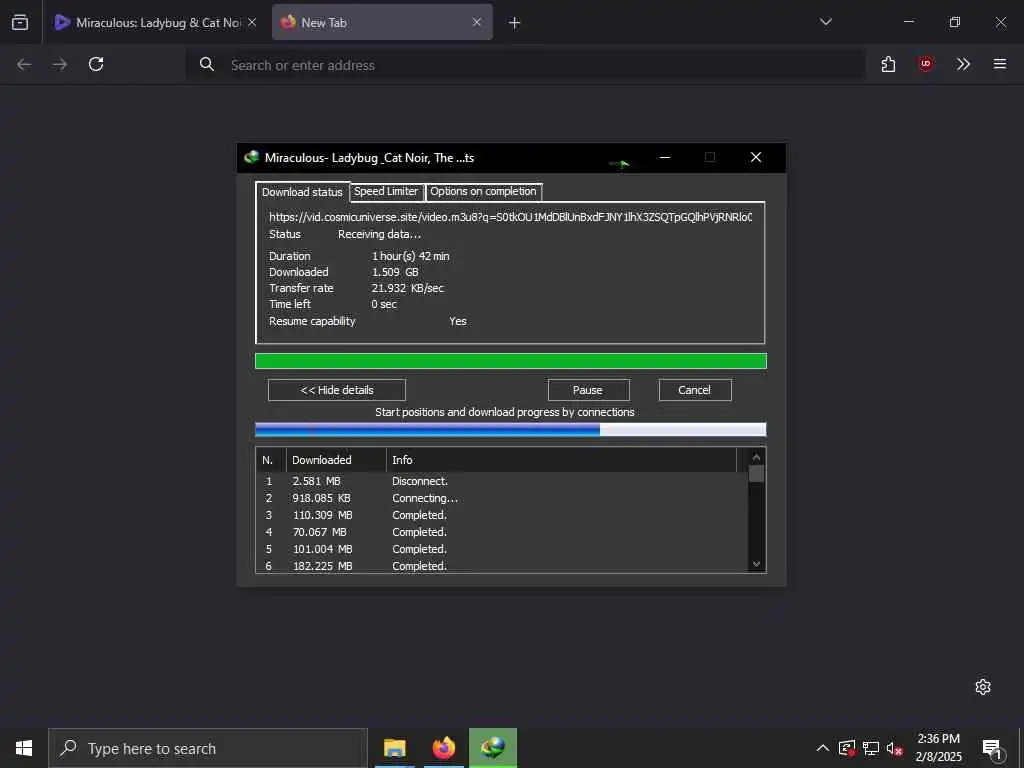Select connection 6 row with 182.225 MB

[x=502, y=565]
